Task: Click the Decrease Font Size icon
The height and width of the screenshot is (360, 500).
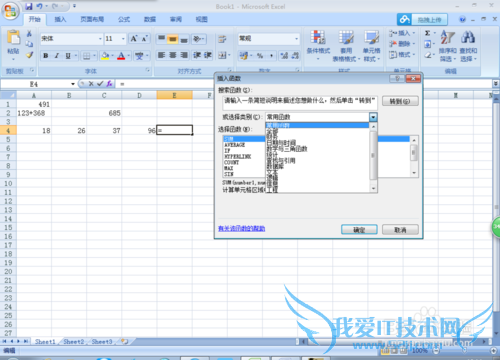Action: pos(144,39)
